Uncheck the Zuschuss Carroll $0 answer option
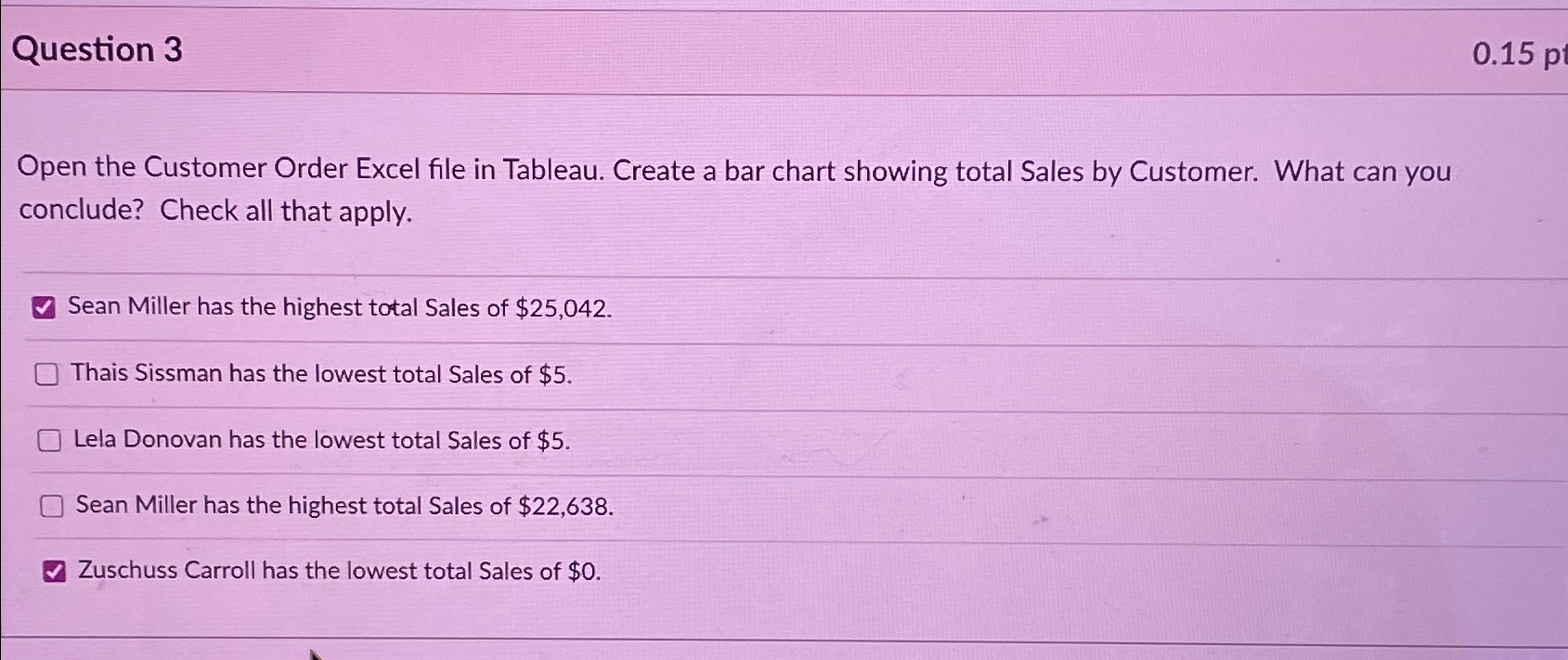The width and height of the screenshot is (1568, 660). (x=54, y=570)
